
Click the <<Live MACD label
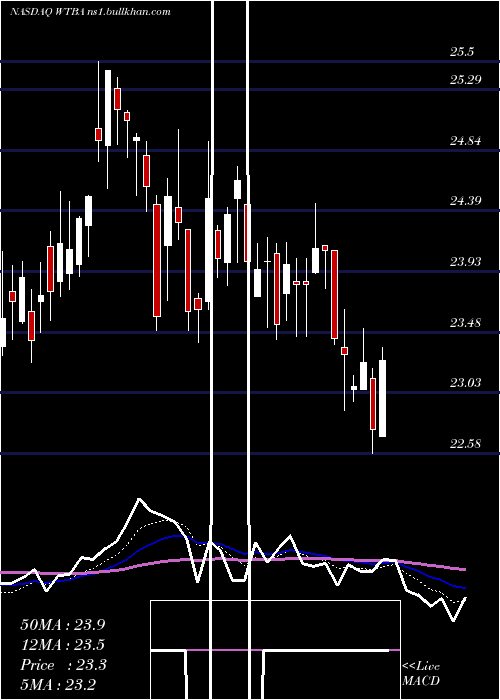click(x=421, y=673)
